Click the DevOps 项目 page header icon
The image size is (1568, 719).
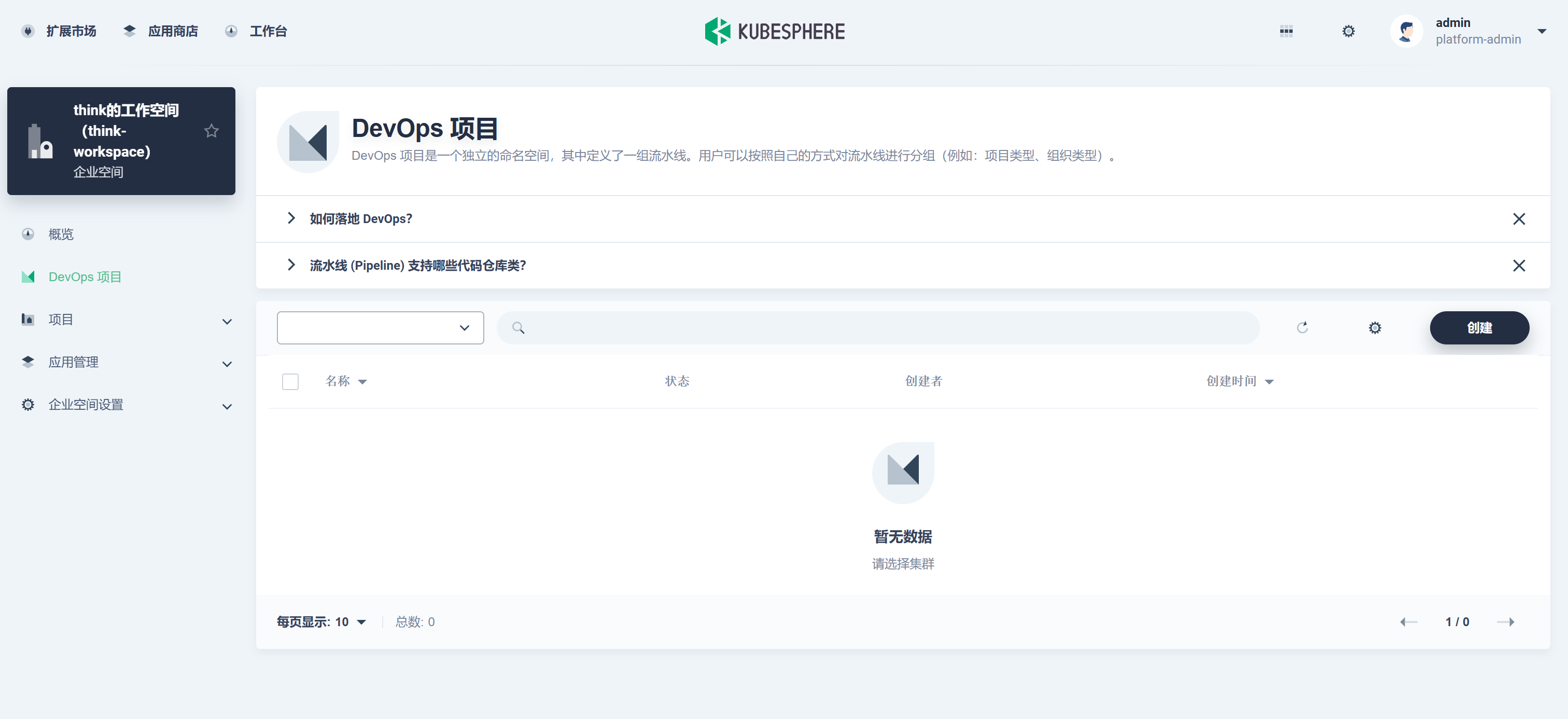coord(308,141)
